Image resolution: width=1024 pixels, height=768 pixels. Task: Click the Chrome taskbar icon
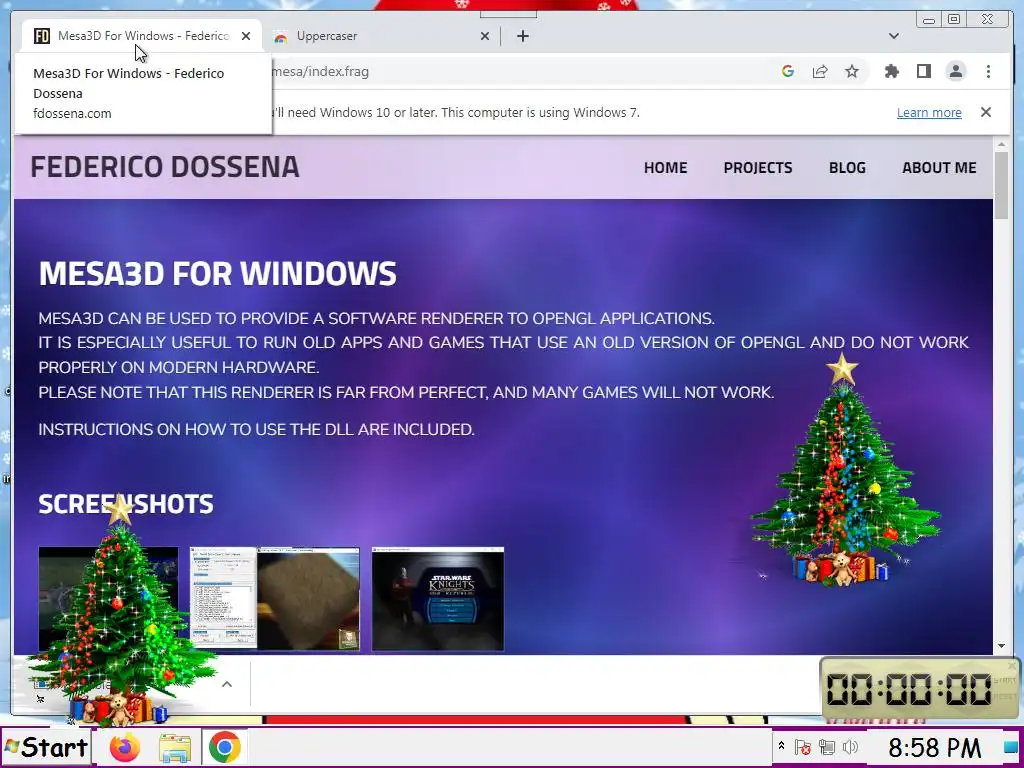tap(225, 747)
